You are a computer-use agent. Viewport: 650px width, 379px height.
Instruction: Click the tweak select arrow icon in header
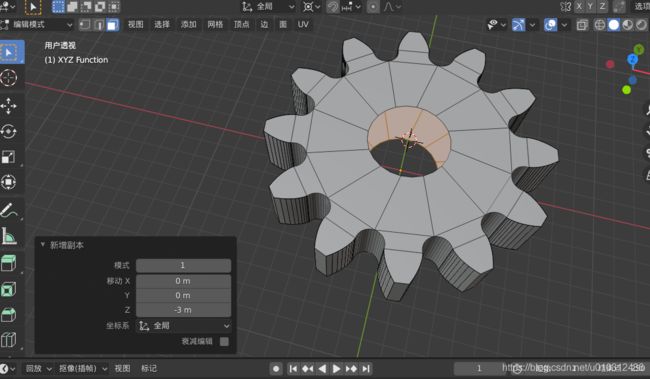pos(33,7)
